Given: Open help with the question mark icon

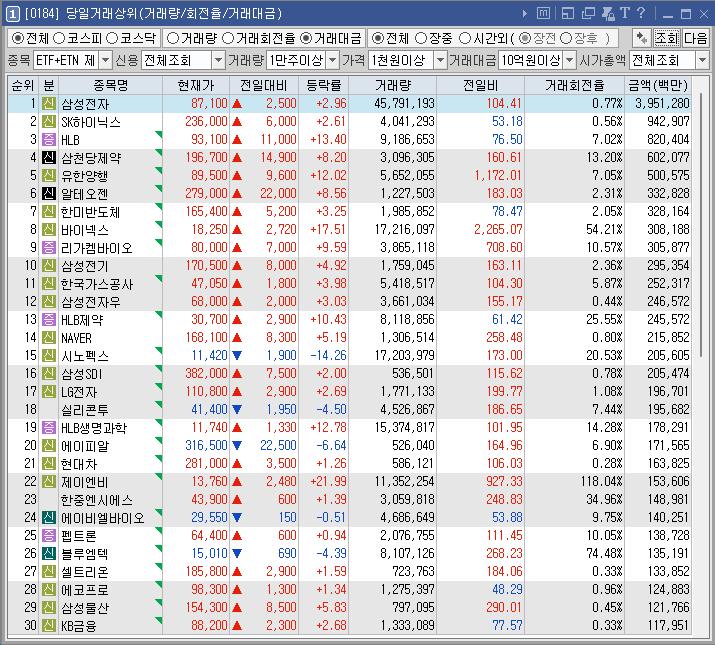Looking at the screenshot, I should click(641, 13).
